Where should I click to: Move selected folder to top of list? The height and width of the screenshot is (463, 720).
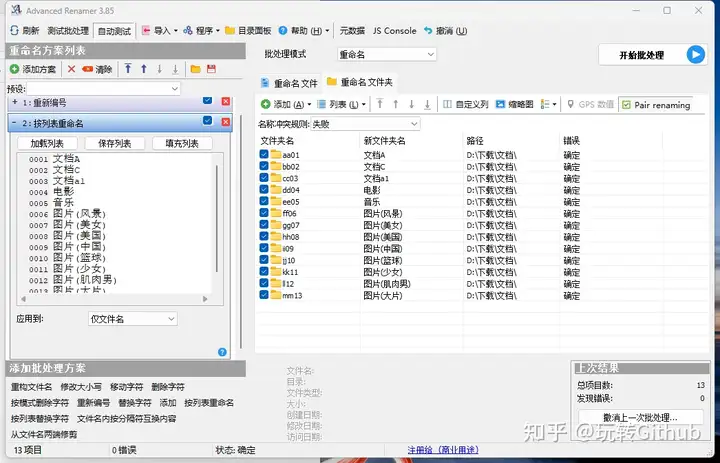380,104
